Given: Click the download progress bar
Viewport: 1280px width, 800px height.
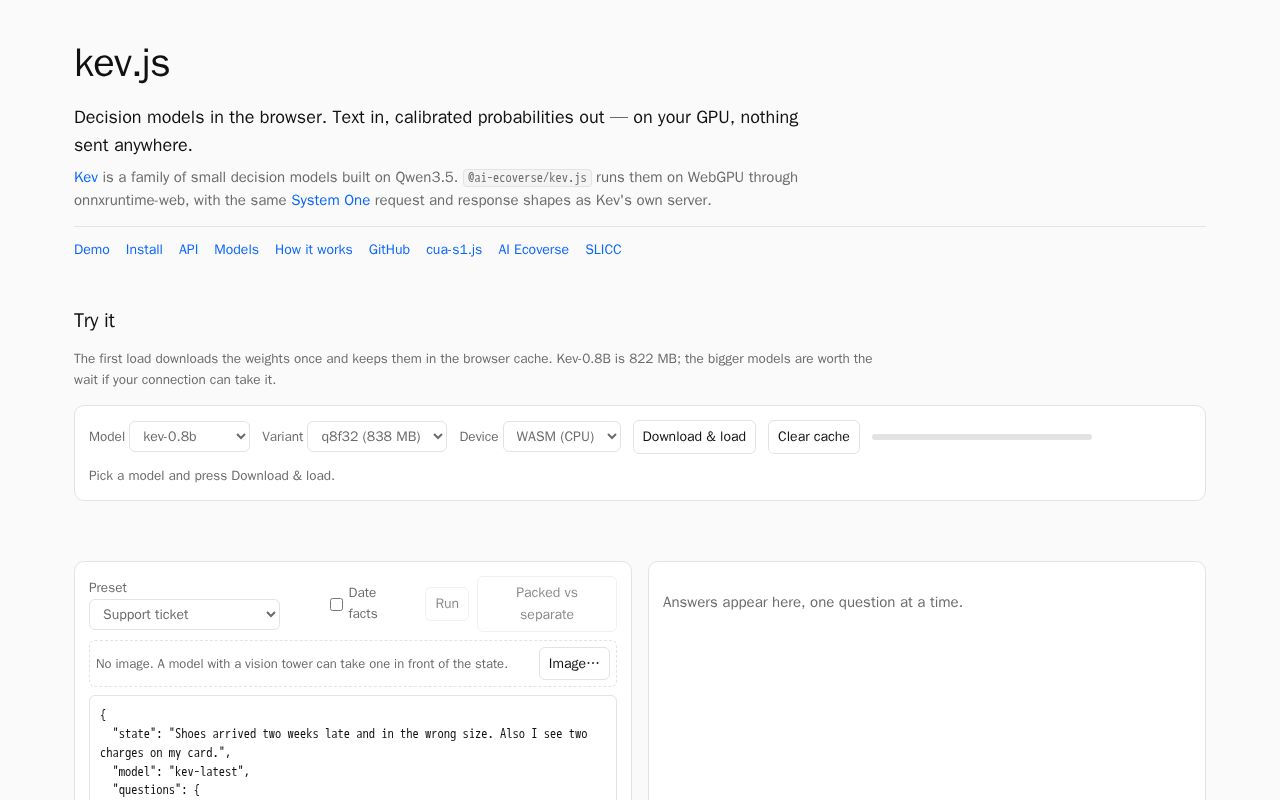Looking at the screenshot, I should click(982, 437).
